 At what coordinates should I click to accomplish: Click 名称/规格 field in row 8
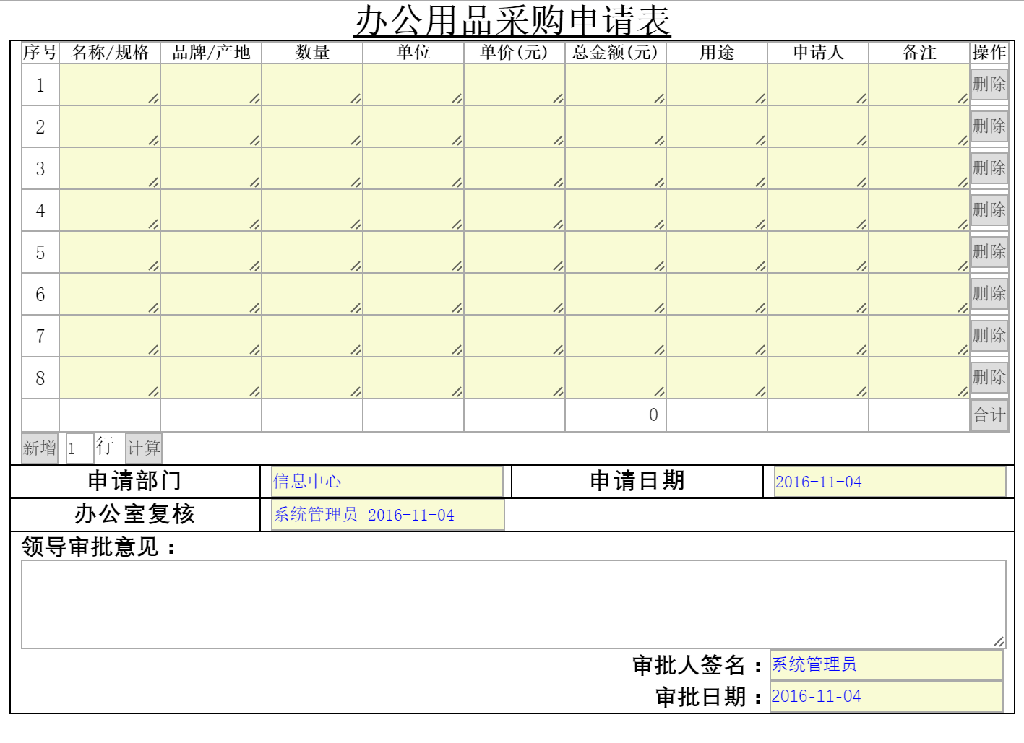(110, 377)
